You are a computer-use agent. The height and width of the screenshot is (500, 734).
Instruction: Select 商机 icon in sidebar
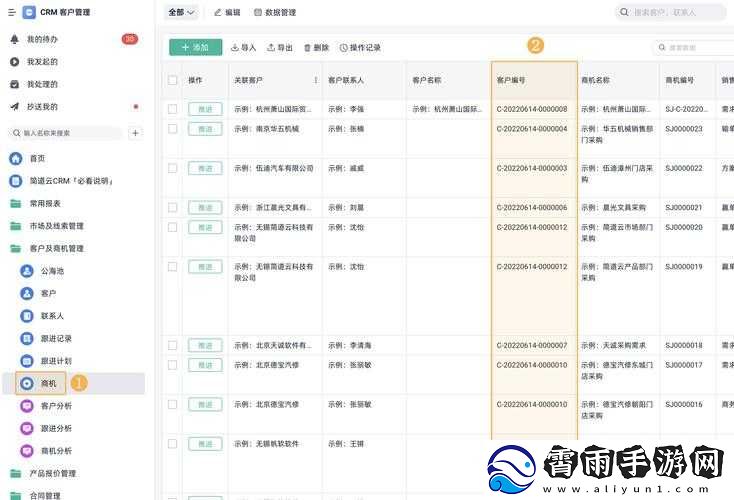coord(27,383)
